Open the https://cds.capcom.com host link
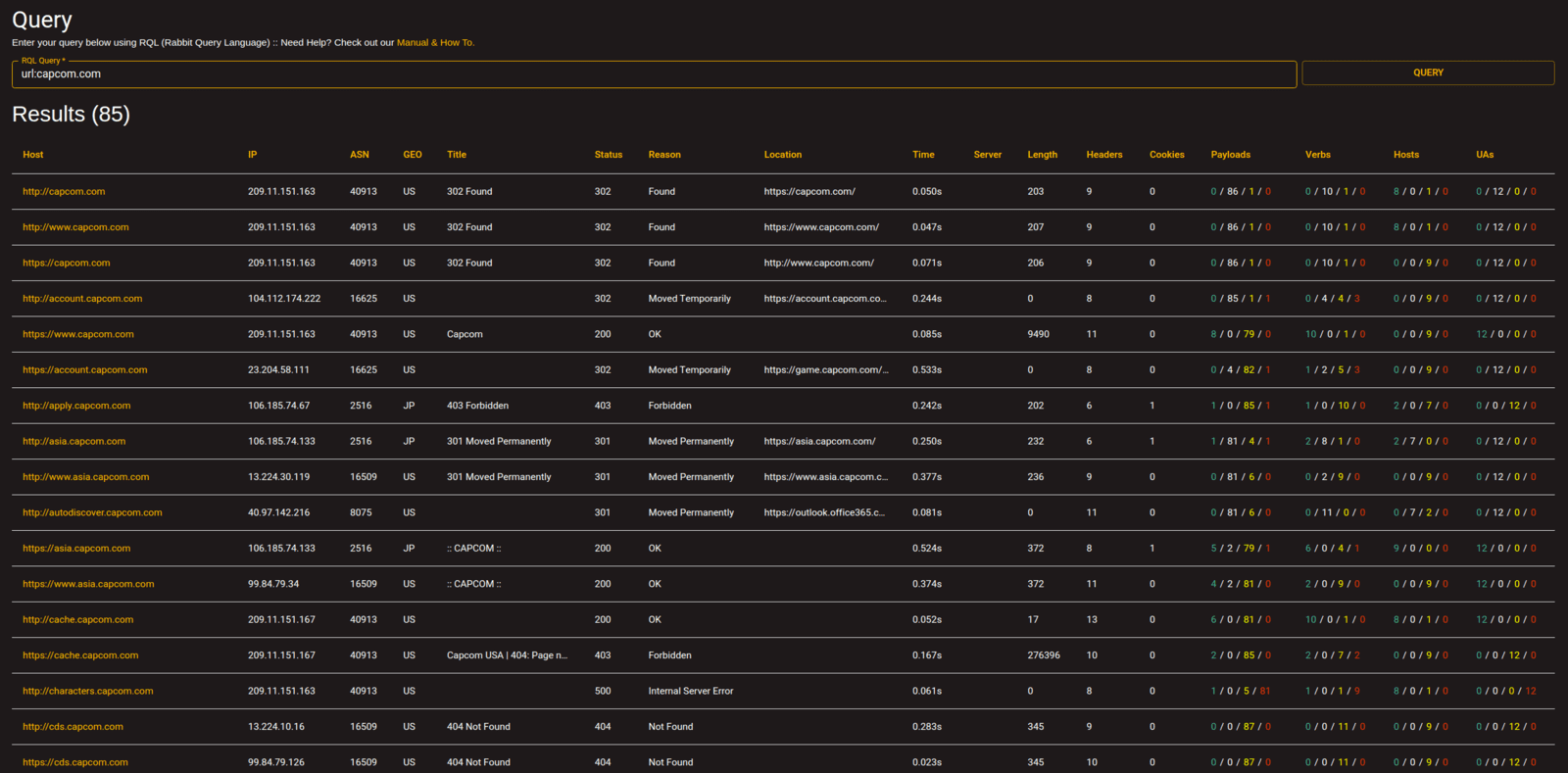The height and width of the screenshot is (773, 1568). click(x=75, y=762)
